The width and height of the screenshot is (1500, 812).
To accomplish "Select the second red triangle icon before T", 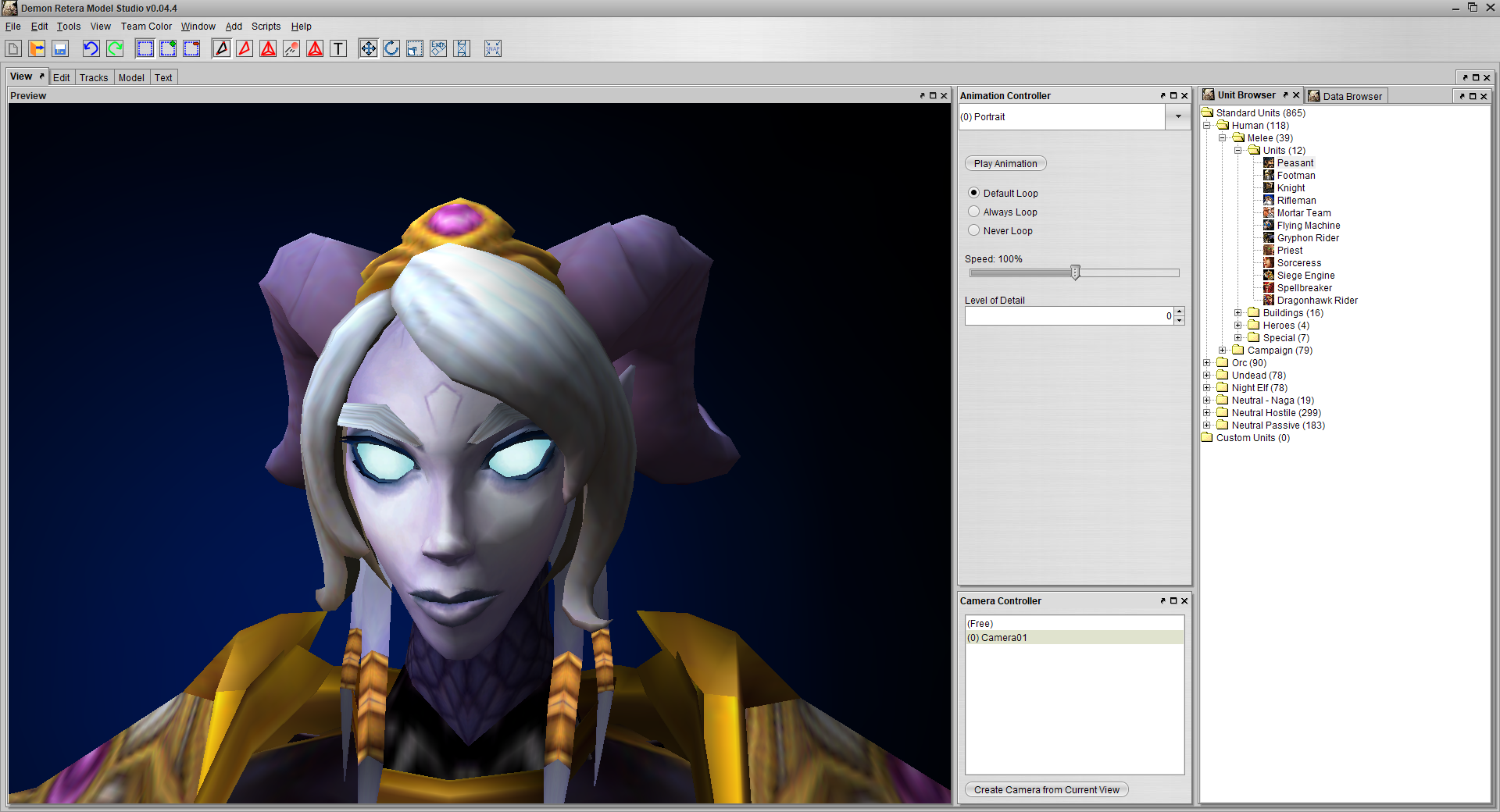I will pos(315,48).
